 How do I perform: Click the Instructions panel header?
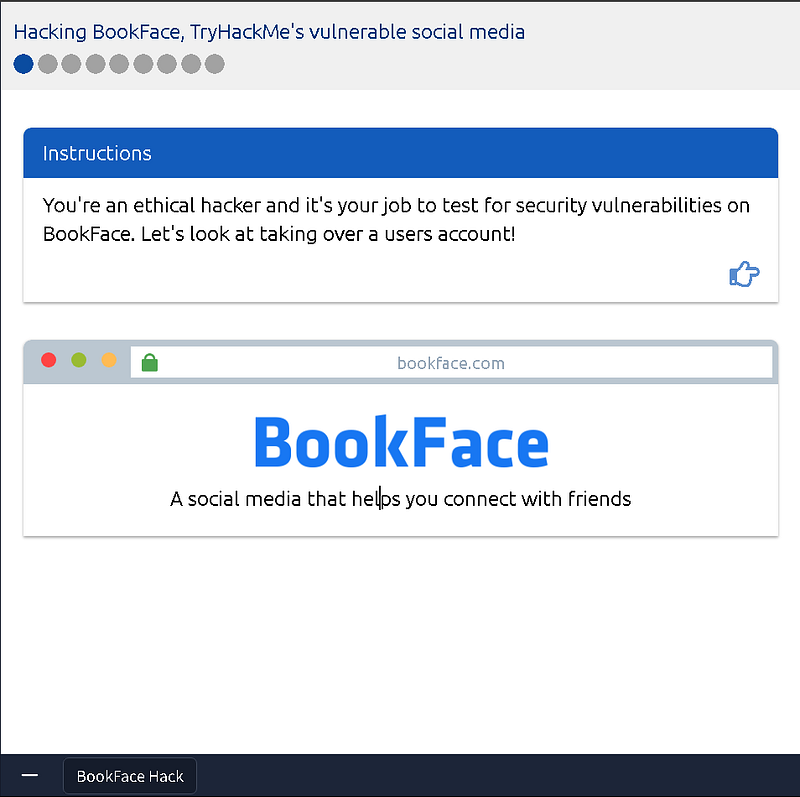point(401,153)
